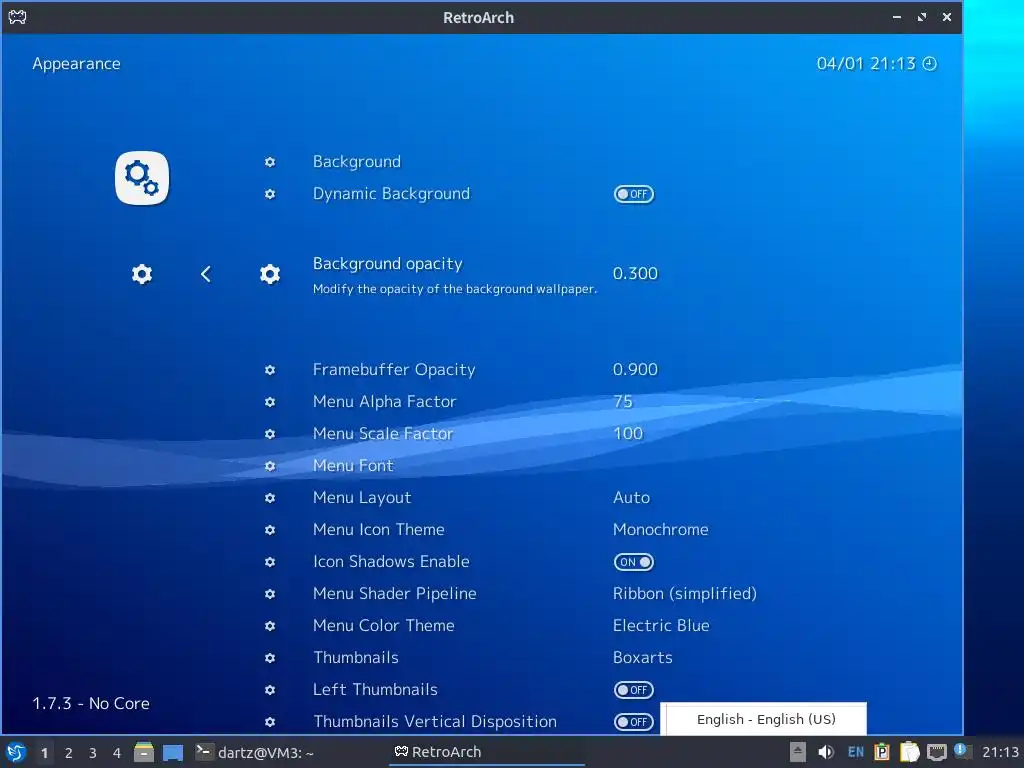
Task: Click the English - English (US) tooltip
Action: [763, 719]
